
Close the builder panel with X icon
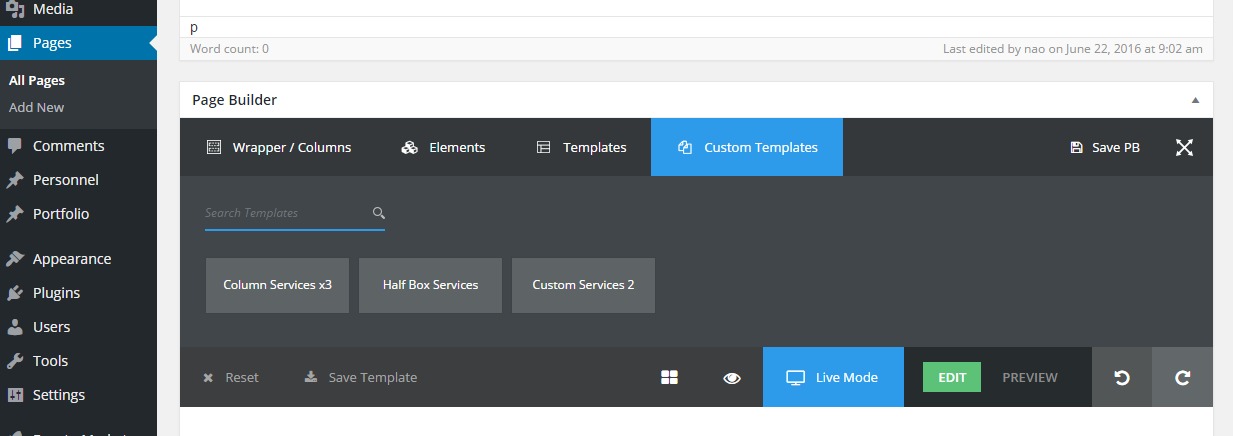tap(1184, 147)
